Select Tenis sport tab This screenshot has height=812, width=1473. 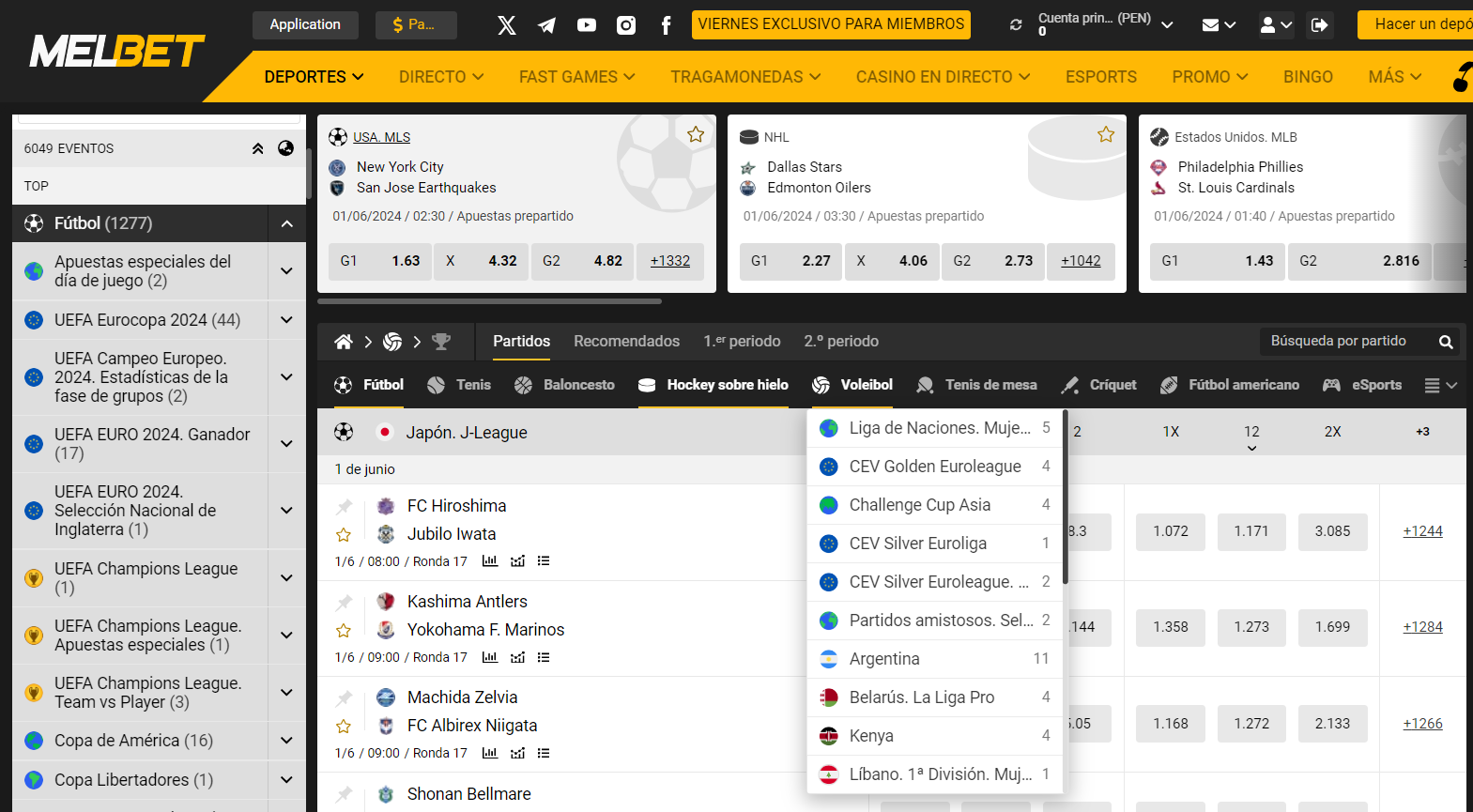coord(459,385)
